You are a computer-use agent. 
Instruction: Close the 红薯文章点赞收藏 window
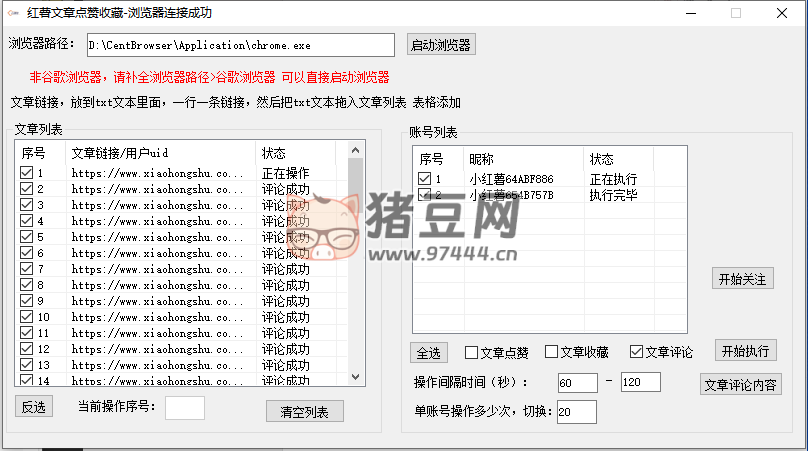pyautogui.click(x=782, y=13)
